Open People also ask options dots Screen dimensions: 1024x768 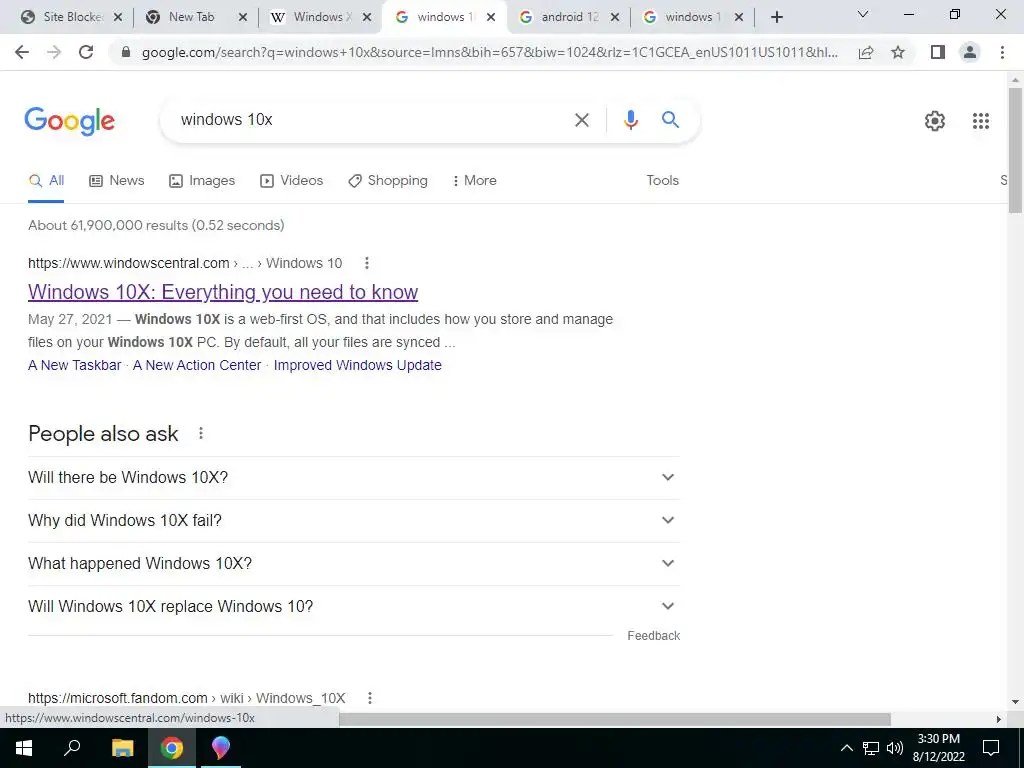(200, 433)
